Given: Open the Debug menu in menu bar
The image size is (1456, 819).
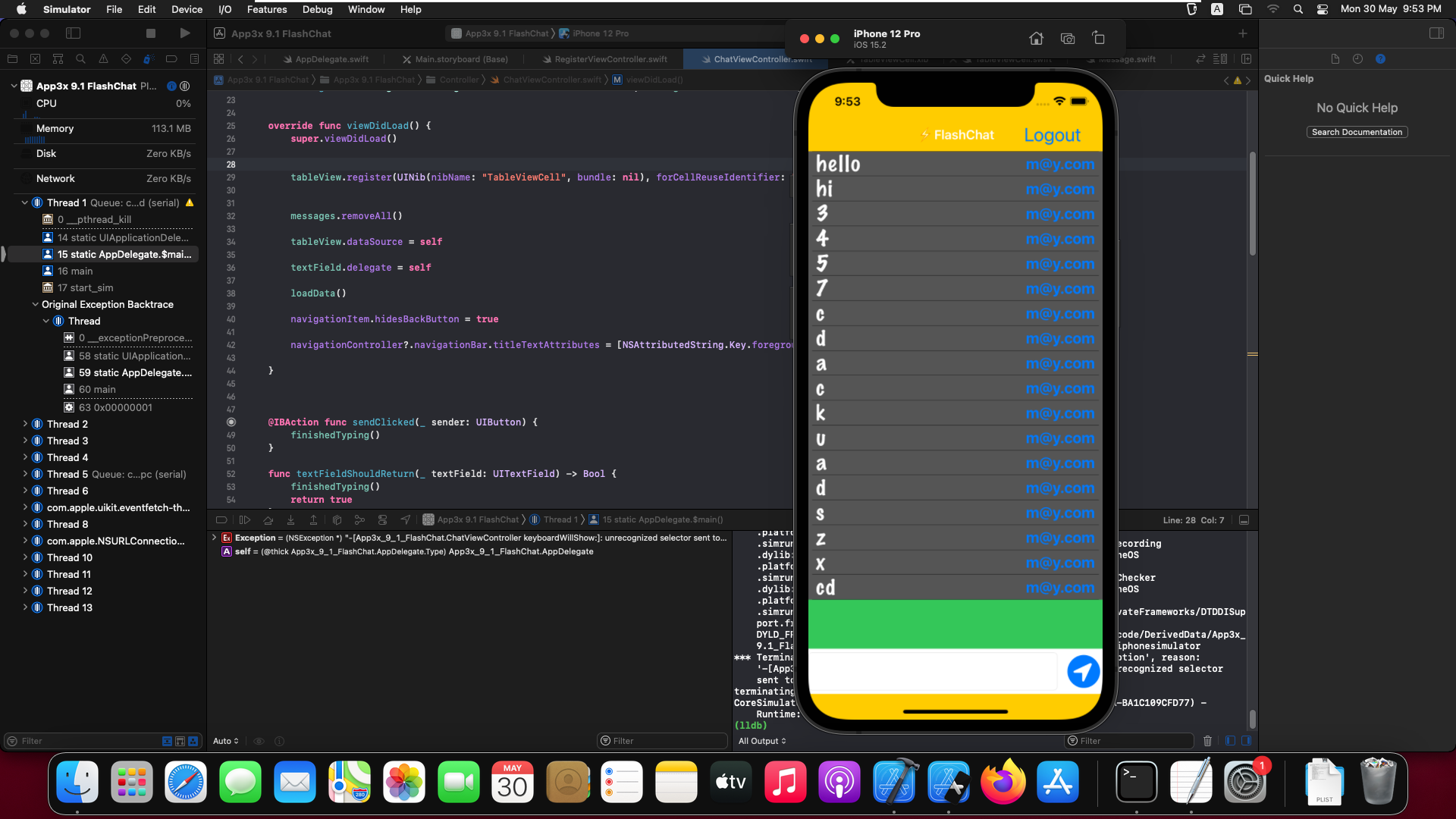Looking at the screenshot, I should click(317, 9).
